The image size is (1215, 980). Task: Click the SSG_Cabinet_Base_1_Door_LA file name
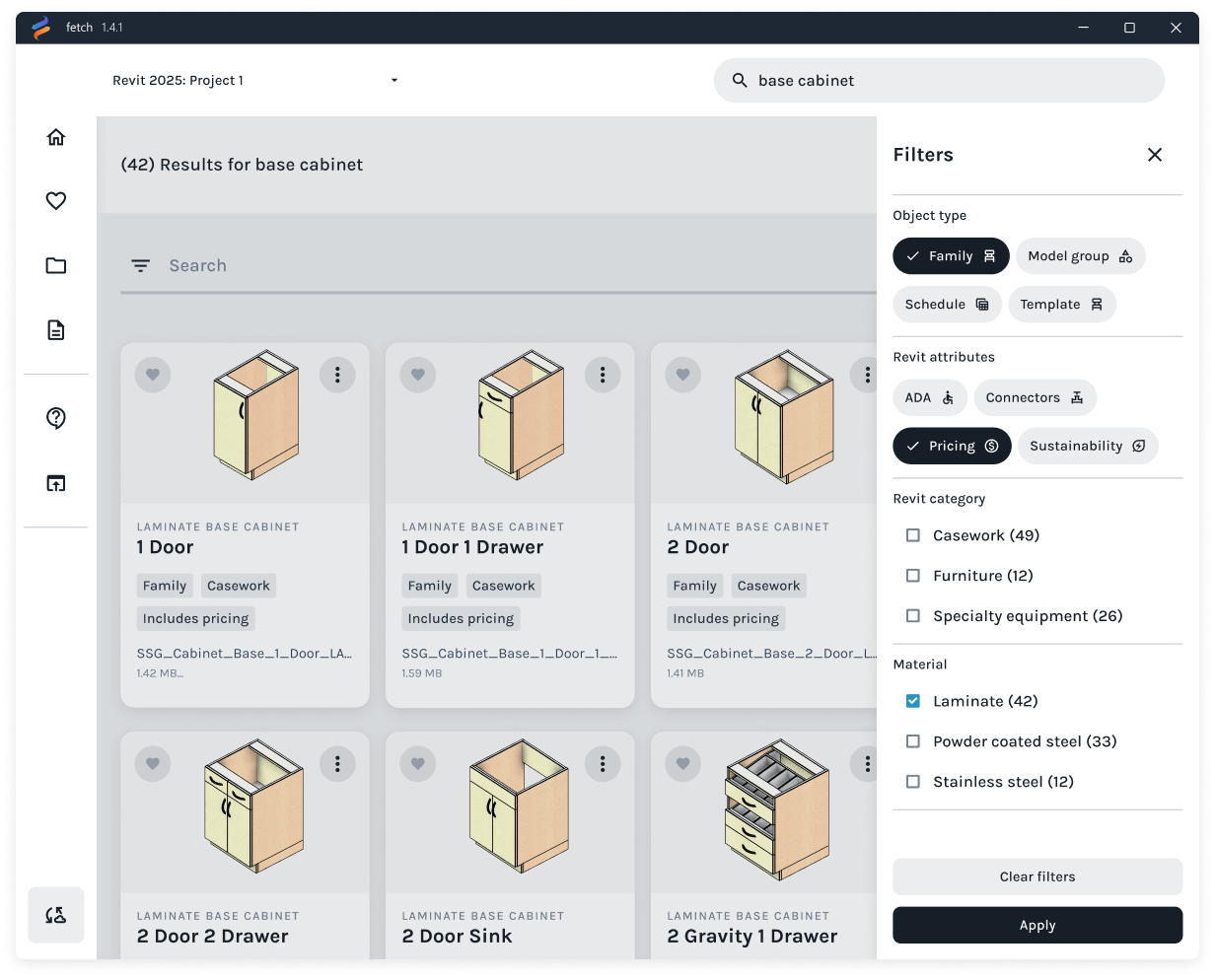coord(245,654)
